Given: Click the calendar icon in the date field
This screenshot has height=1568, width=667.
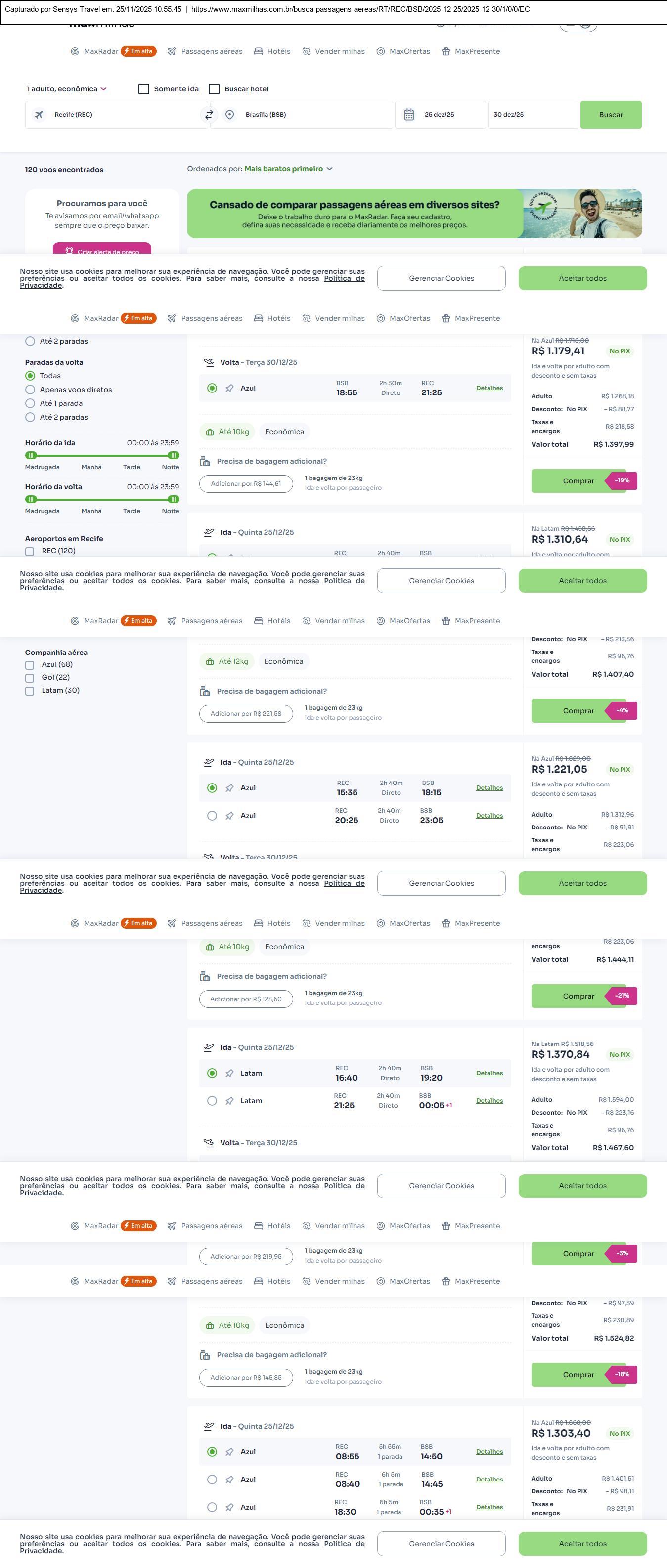Looking at the screenshot, I should 409,114.
